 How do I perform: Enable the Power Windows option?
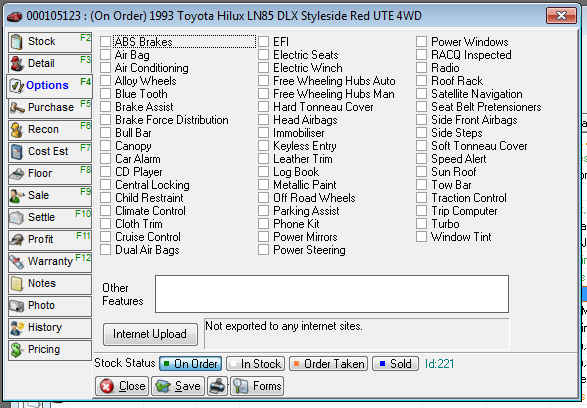[422, 42]
